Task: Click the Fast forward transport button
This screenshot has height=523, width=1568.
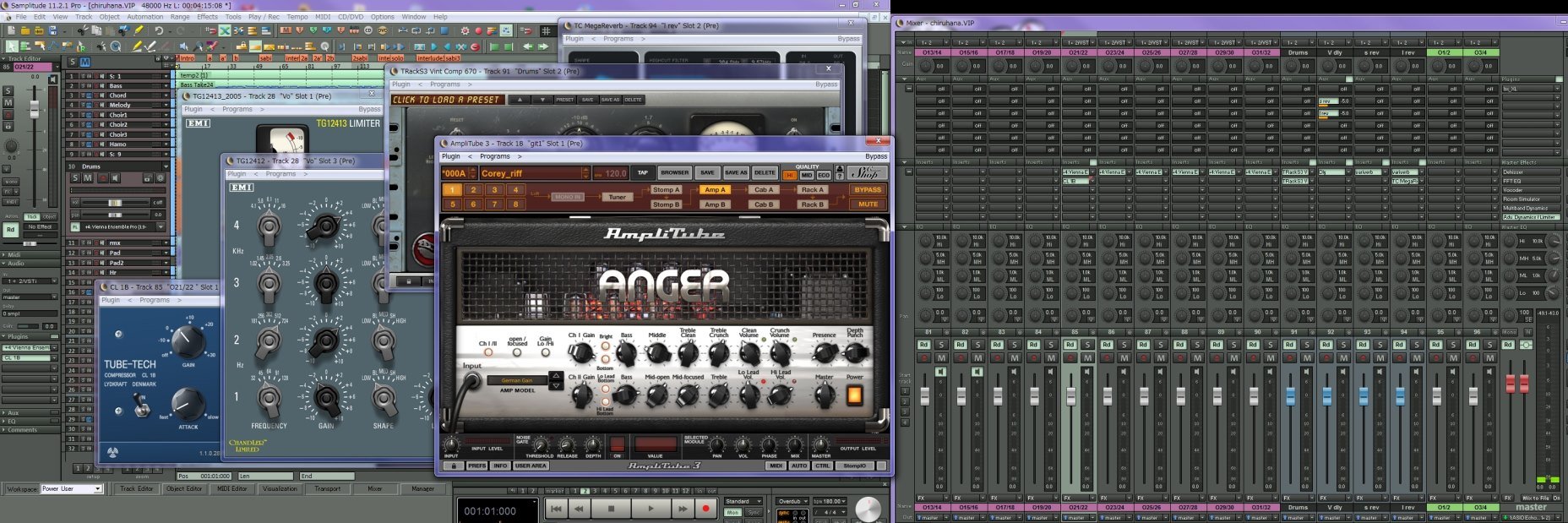Action: click(x=683, y=509)
